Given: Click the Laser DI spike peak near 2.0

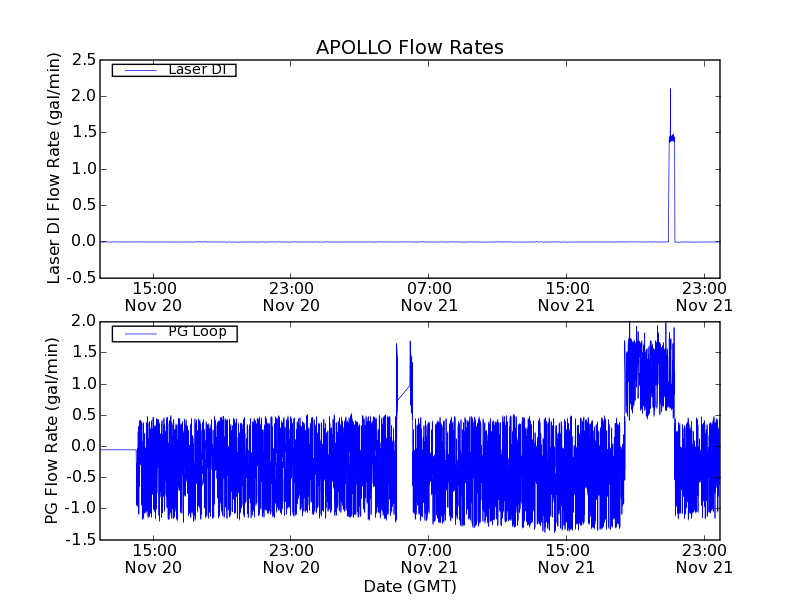Looking at the screenshot, I should coord(670,91).
